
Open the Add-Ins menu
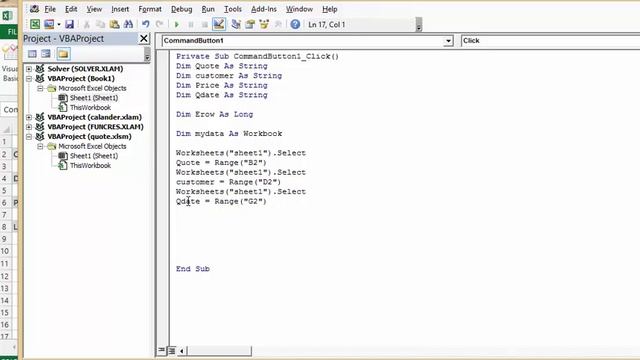pos(264,9)
